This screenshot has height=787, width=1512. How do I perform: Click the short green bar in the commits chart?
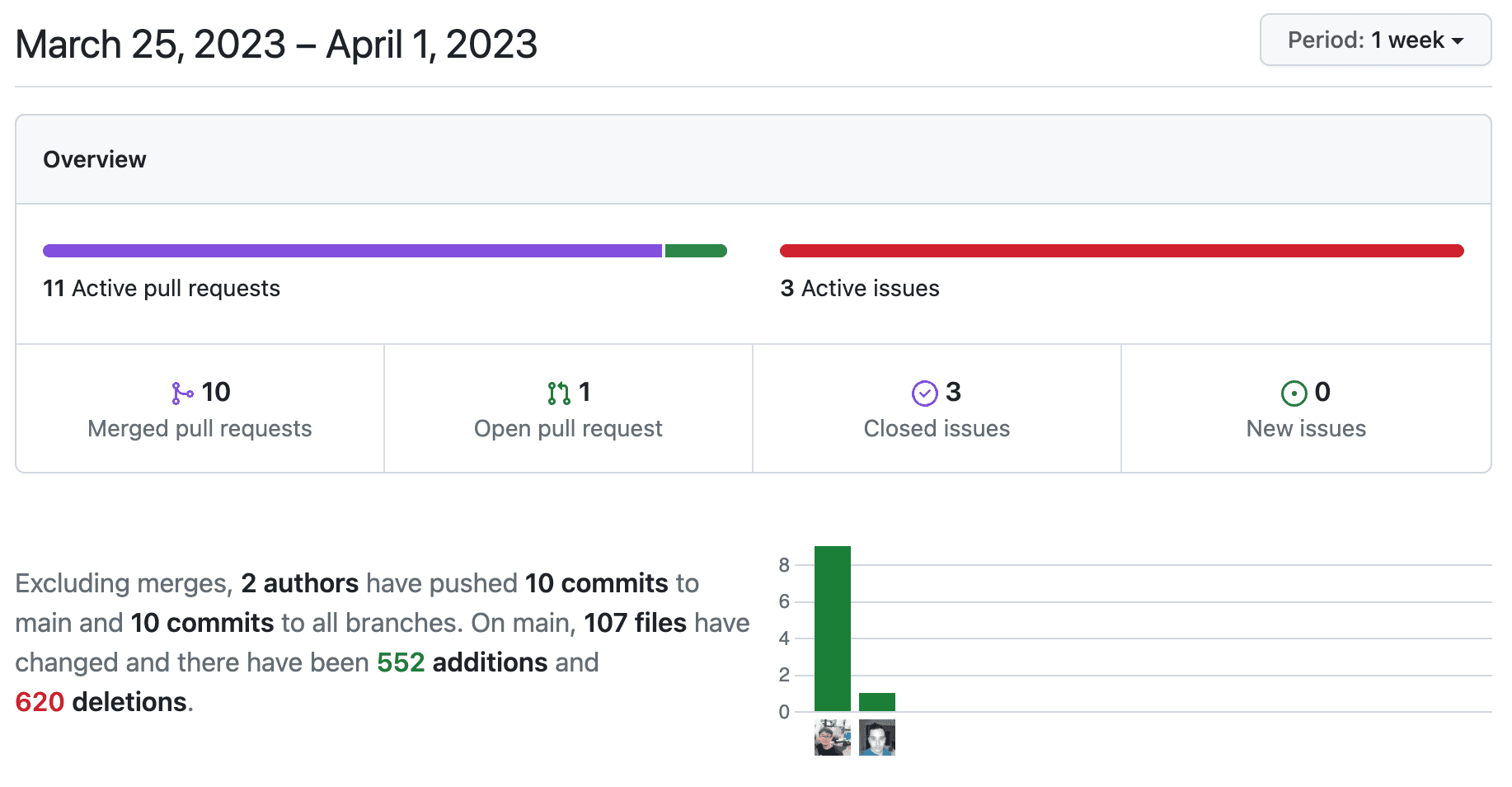pyautogui.click(x=876, y=702)
